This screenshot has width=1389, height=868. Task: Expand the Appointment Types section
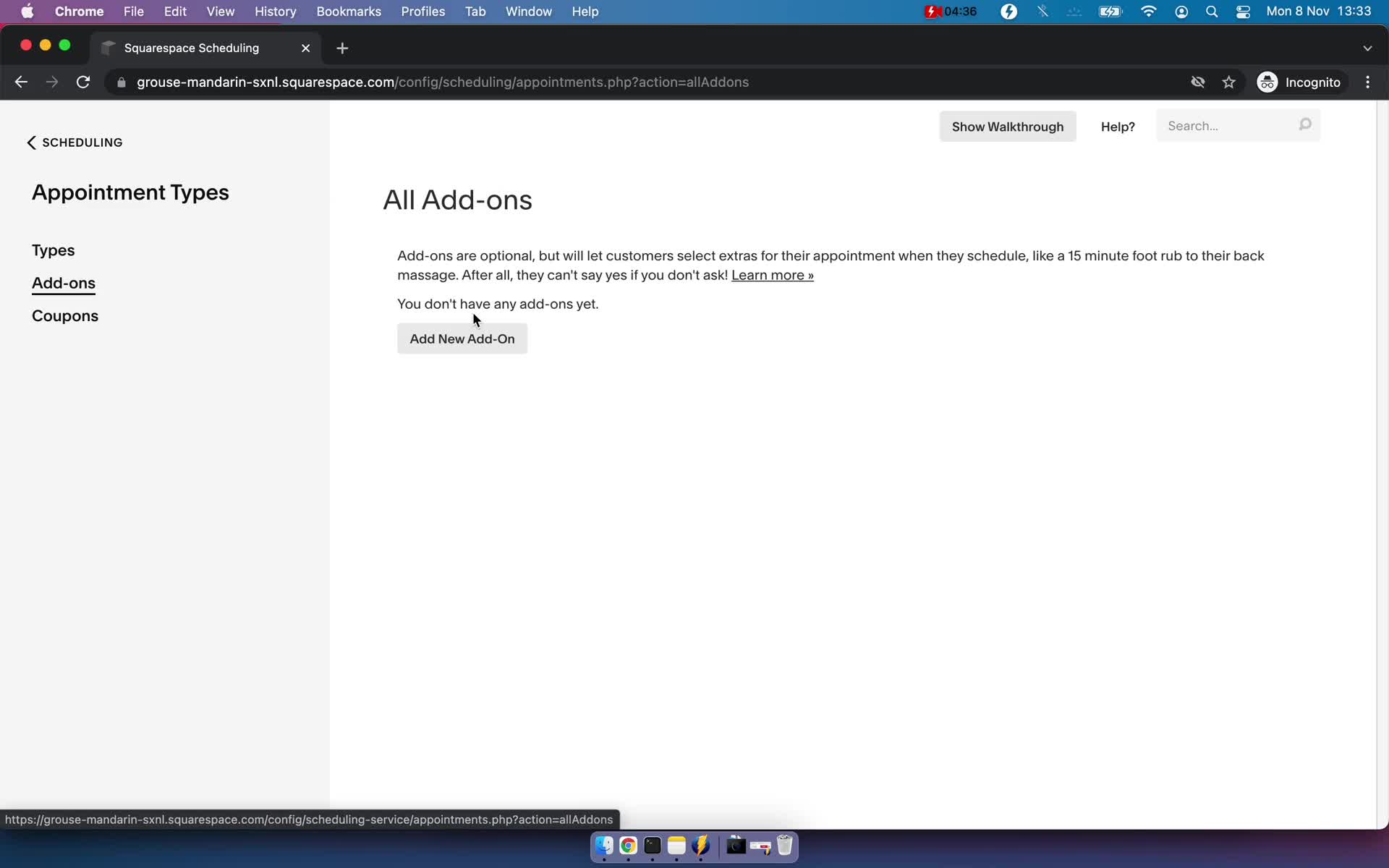[x=131, y=192]
